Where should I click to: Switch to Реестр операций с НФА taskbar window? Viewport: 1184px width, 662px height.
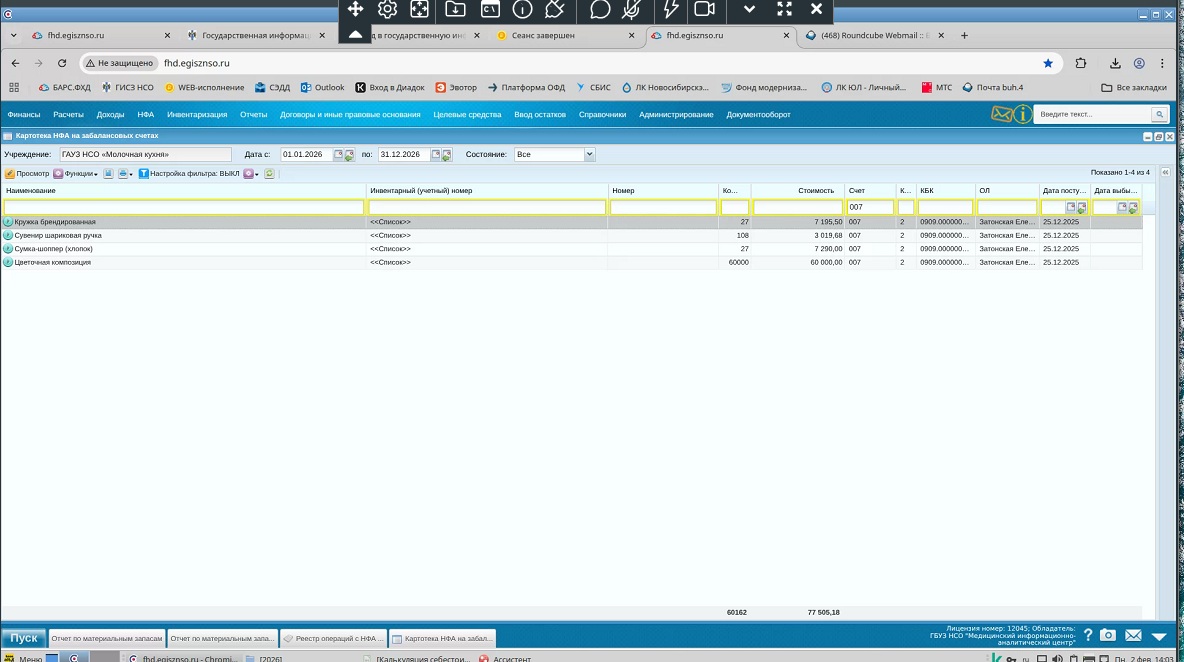[x=333, y=639]
